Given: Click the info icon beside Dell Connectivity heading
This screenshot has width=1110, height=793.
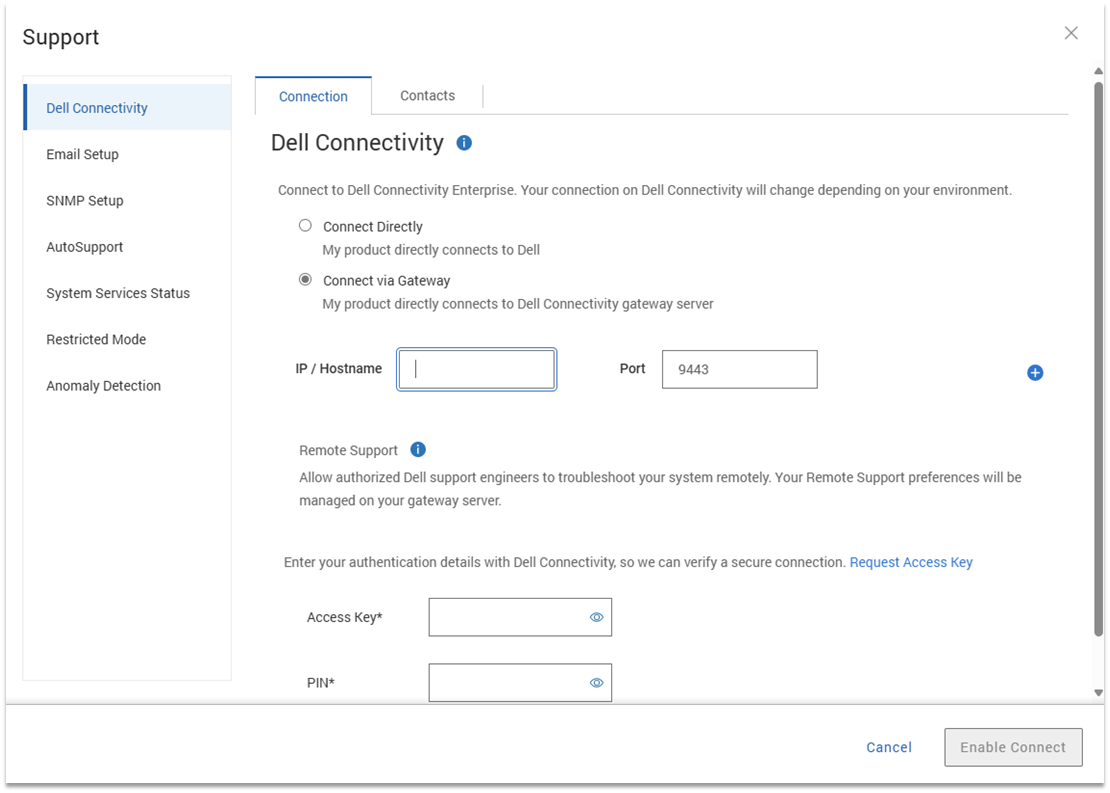Looking at the screenshot, I should tap(464, 143).
